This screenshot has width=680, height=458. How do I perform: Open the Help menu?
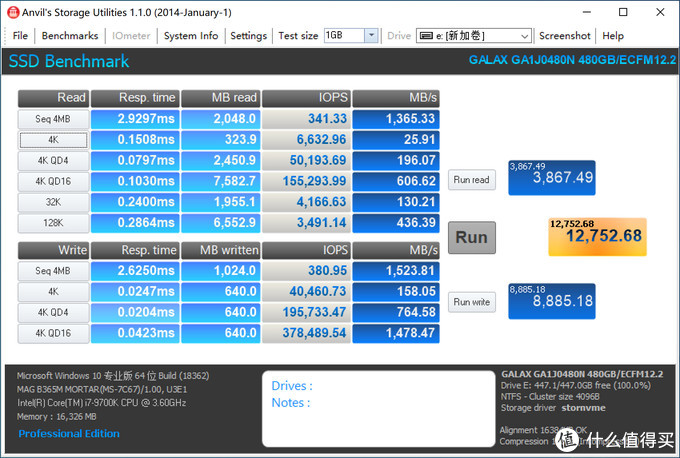pos(613,36)
